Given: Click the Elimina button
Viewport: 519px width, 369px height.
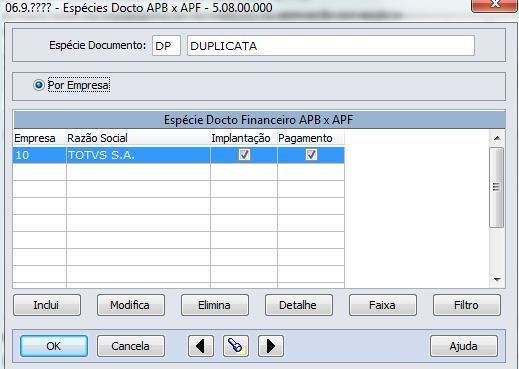Looking at the screenshot, I should coord(215,305).
